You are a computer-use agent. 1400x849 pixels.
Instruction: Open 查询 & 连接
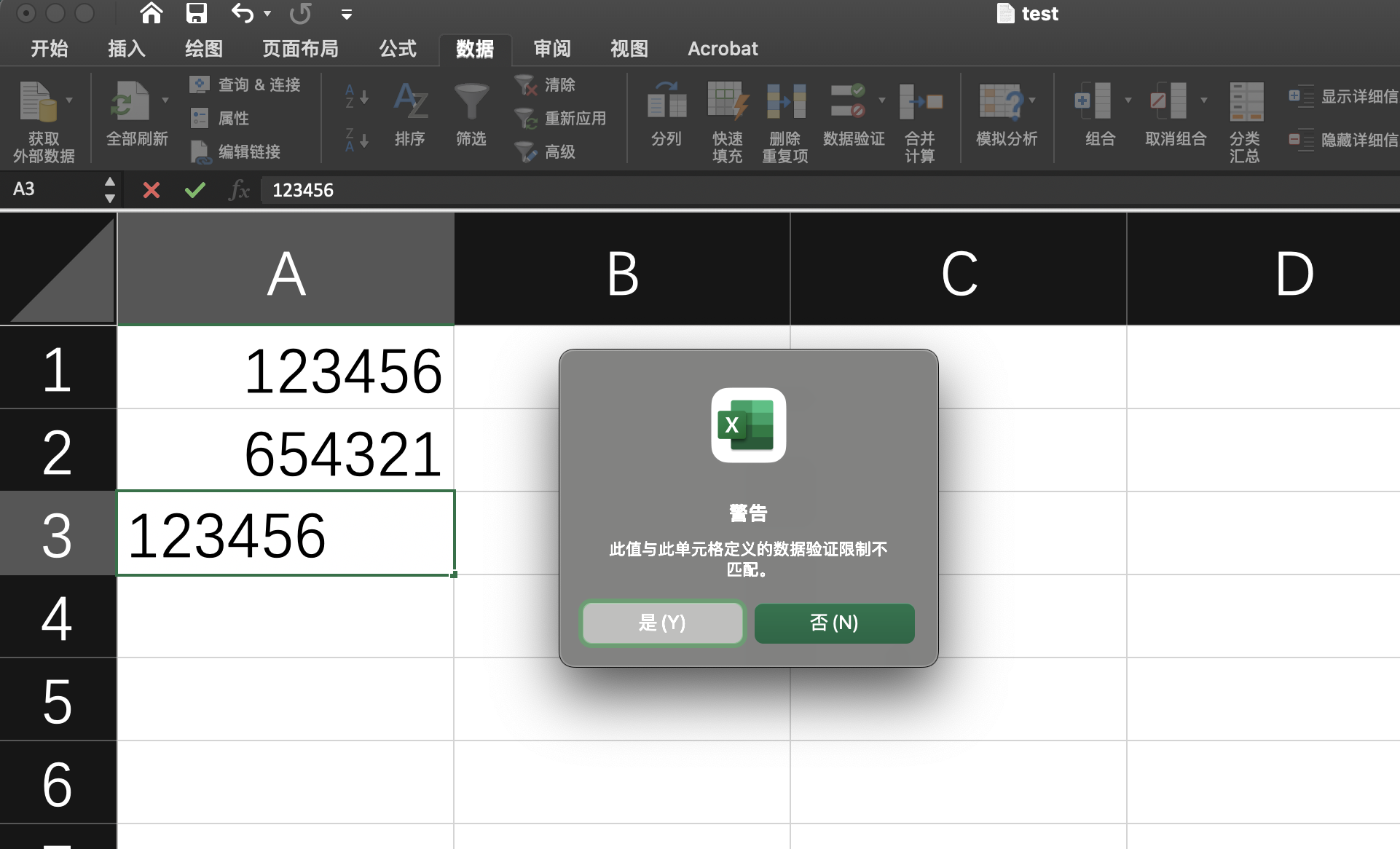click(x=245, y=84)
